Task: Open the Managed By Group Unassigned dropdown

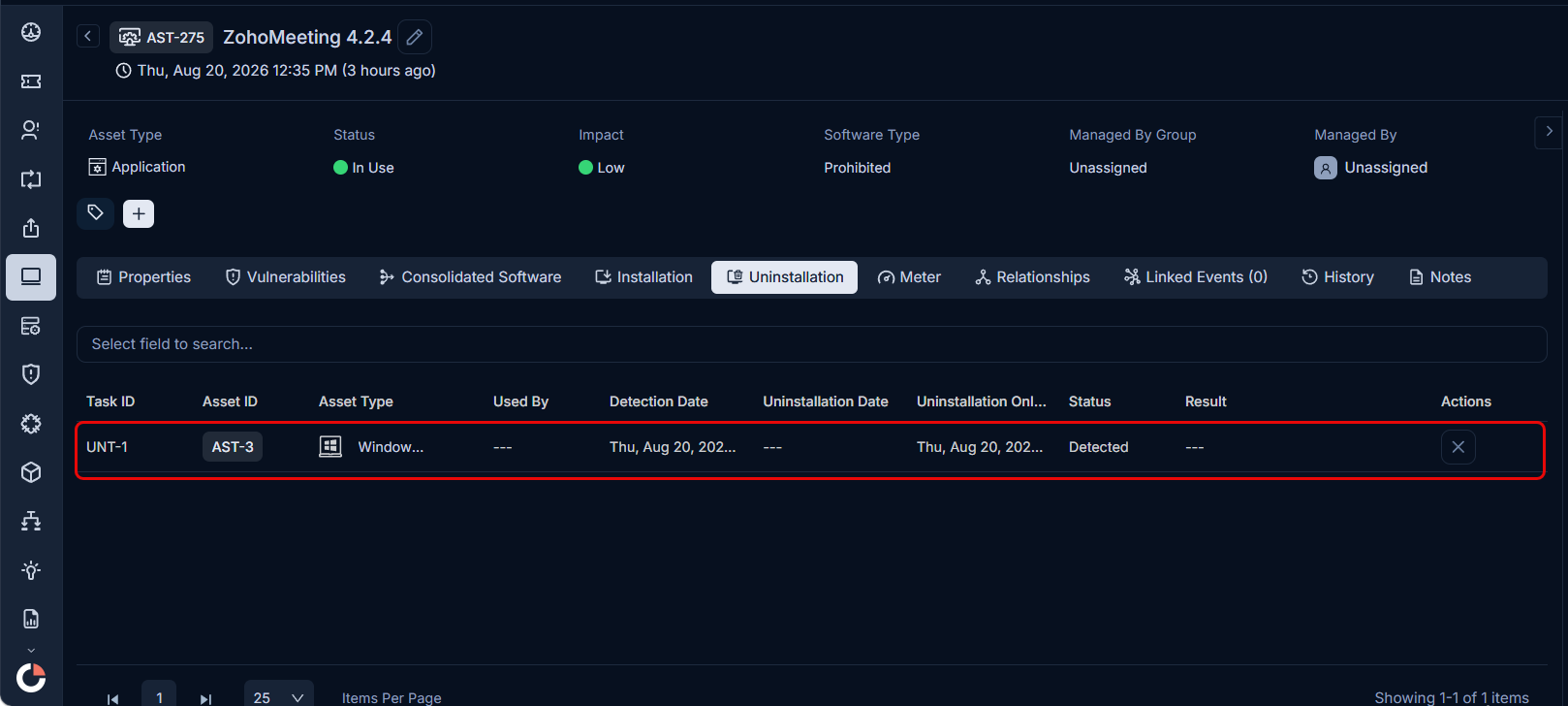Action: (1108, 168)
